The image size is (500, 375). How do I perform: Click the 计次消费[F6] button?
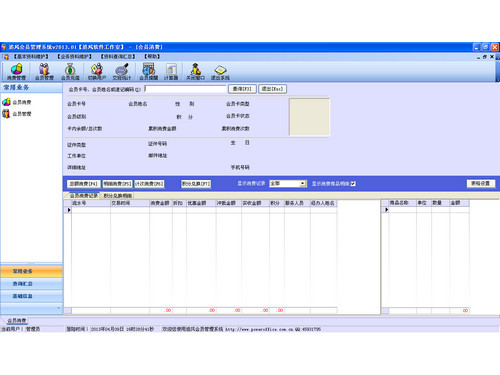149,184
